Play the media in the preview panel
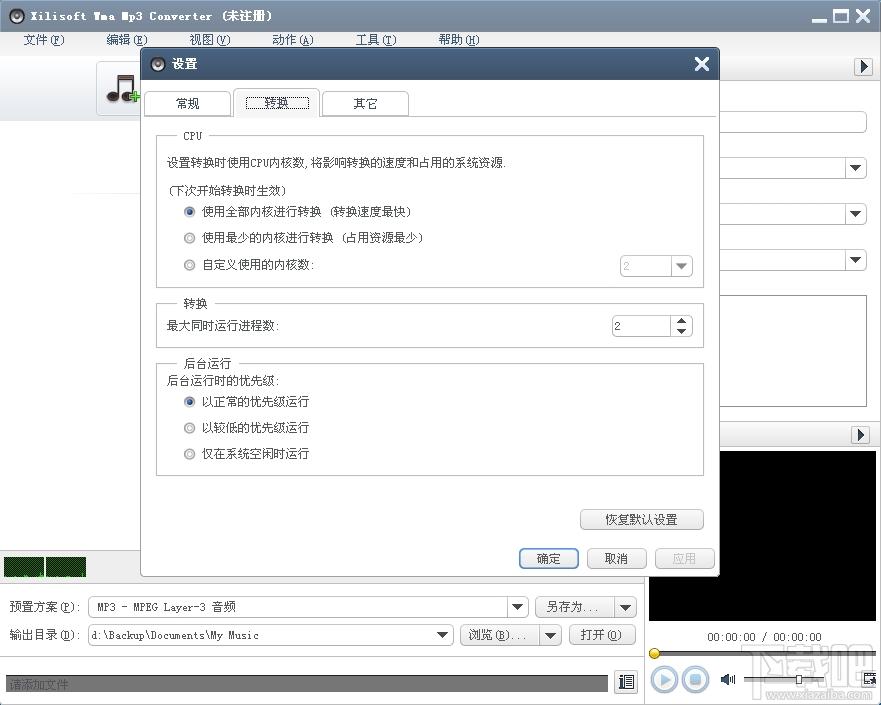 [x=664, y=680]
